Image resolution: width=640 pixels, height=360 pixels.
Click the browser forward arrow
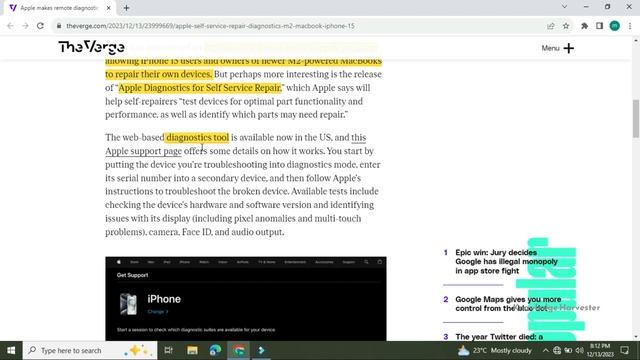(x=25, y=26)
